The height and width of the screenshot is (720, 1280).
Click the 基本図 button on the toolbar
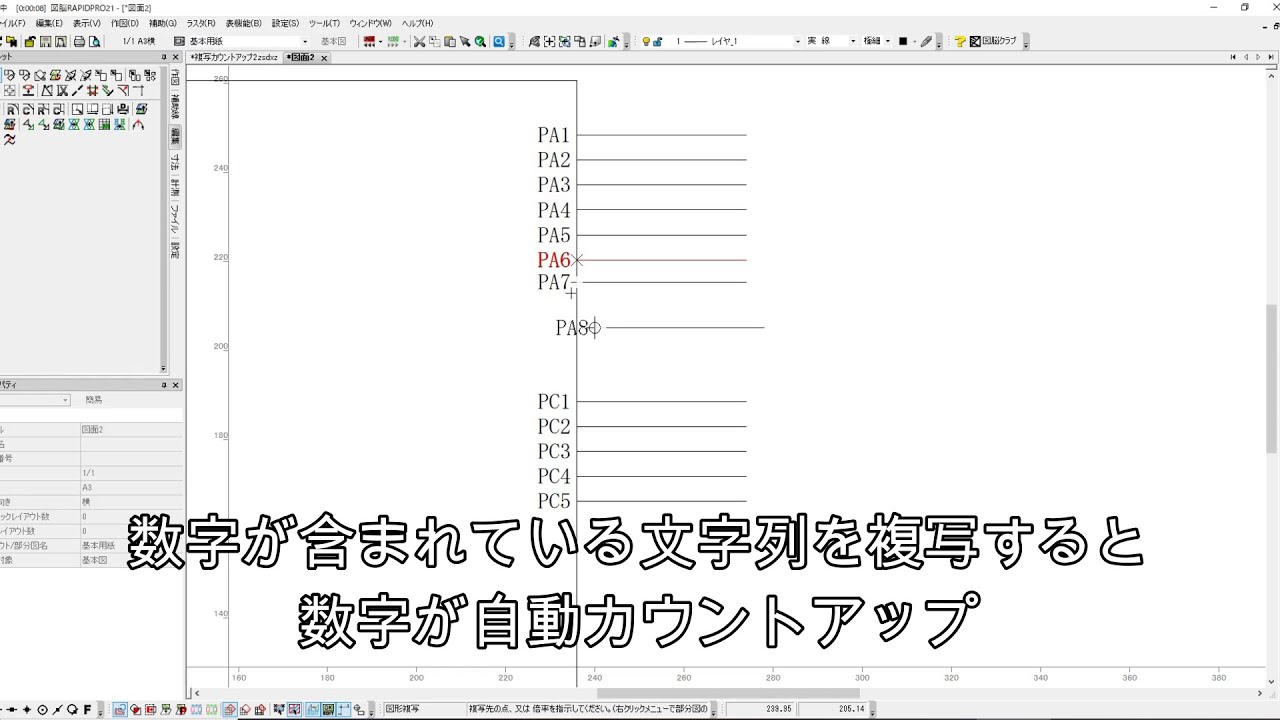coord(334,41)
